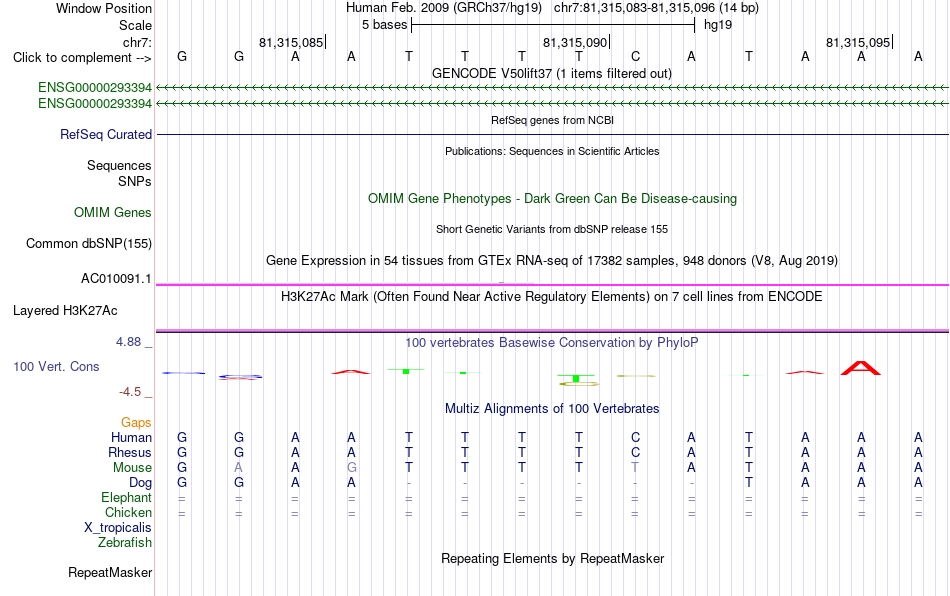This screenshot has width=950, height=596.
Task: Click the PhyloP Basewise Conservation title
Action: pyautogui.click(x=552, y=342)
